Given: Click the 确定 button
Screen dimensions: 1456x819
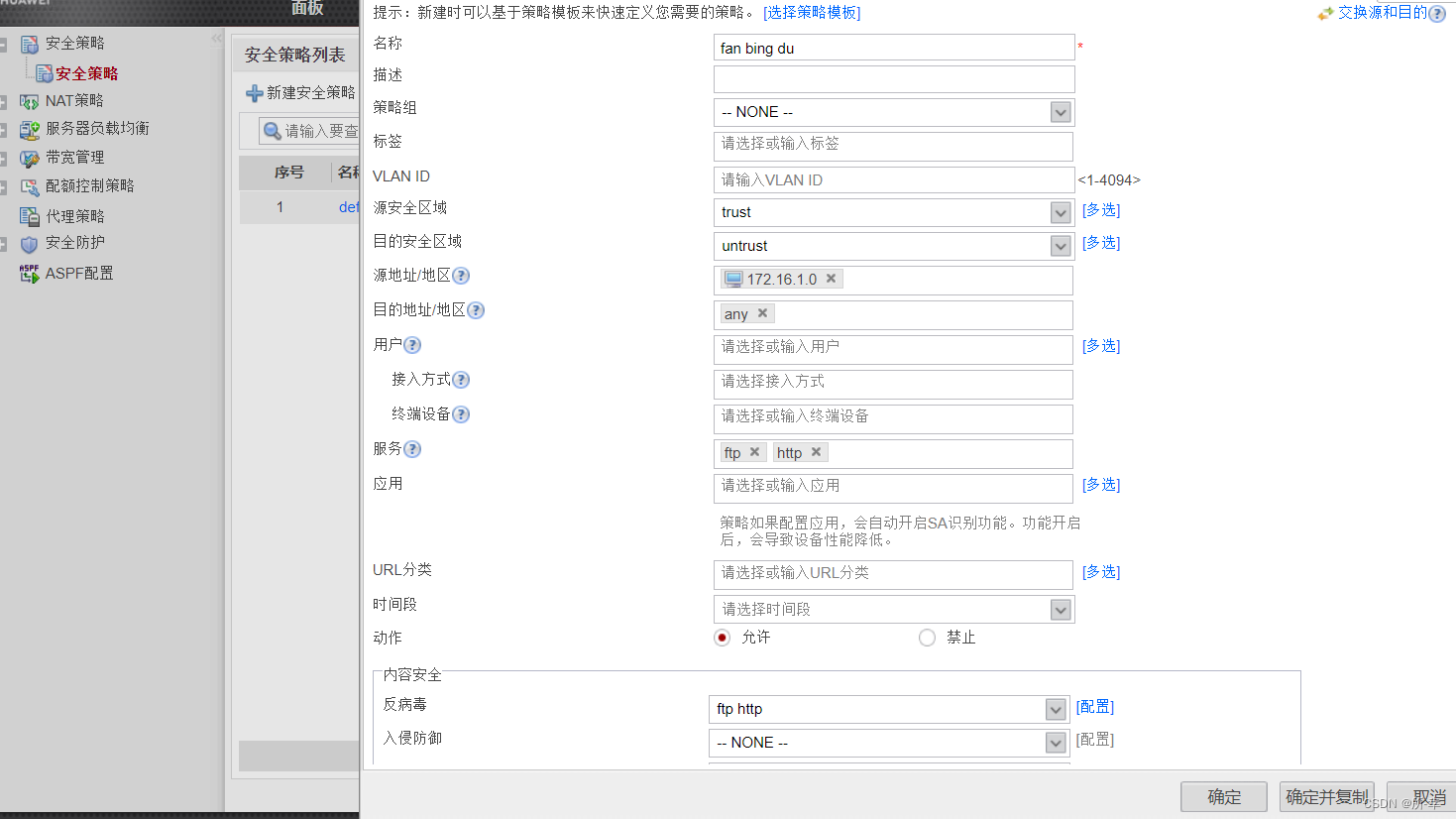Looking at the screenshot, I should coord(1224,797).
